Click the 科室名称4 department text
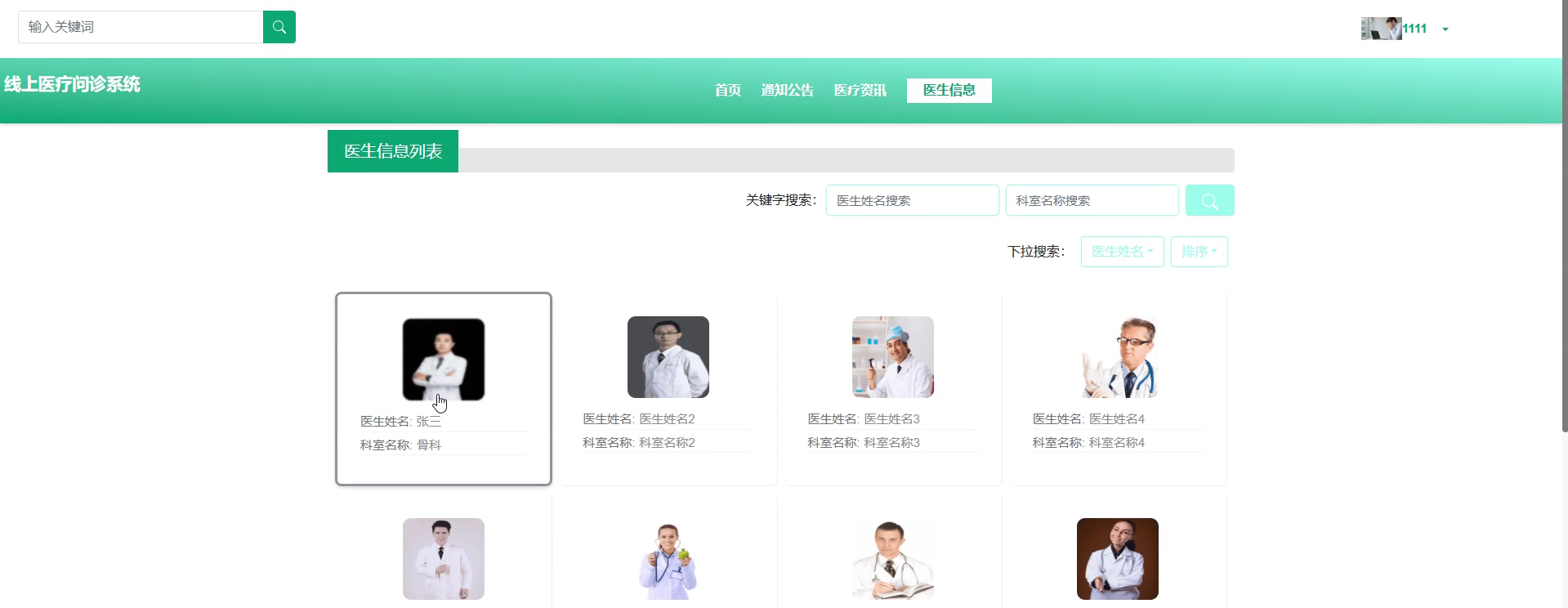Image resolution: width=1568 pixels, height=608 pixels. (1116, 443)
